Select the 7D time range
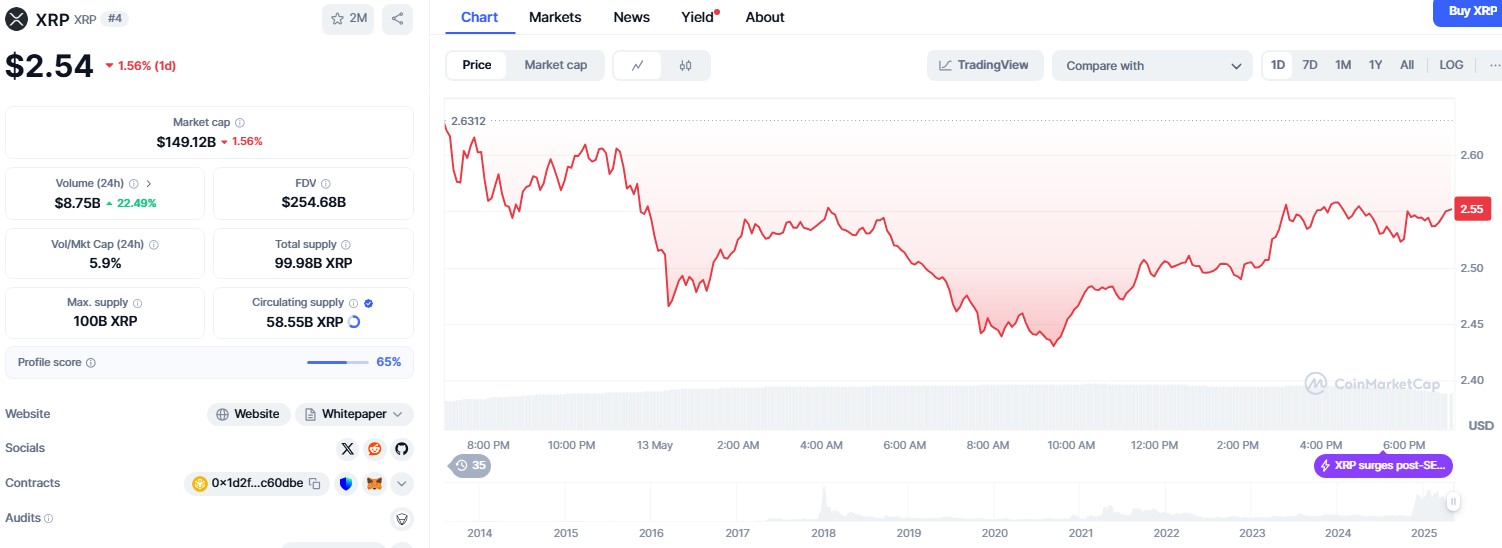 1309,65
